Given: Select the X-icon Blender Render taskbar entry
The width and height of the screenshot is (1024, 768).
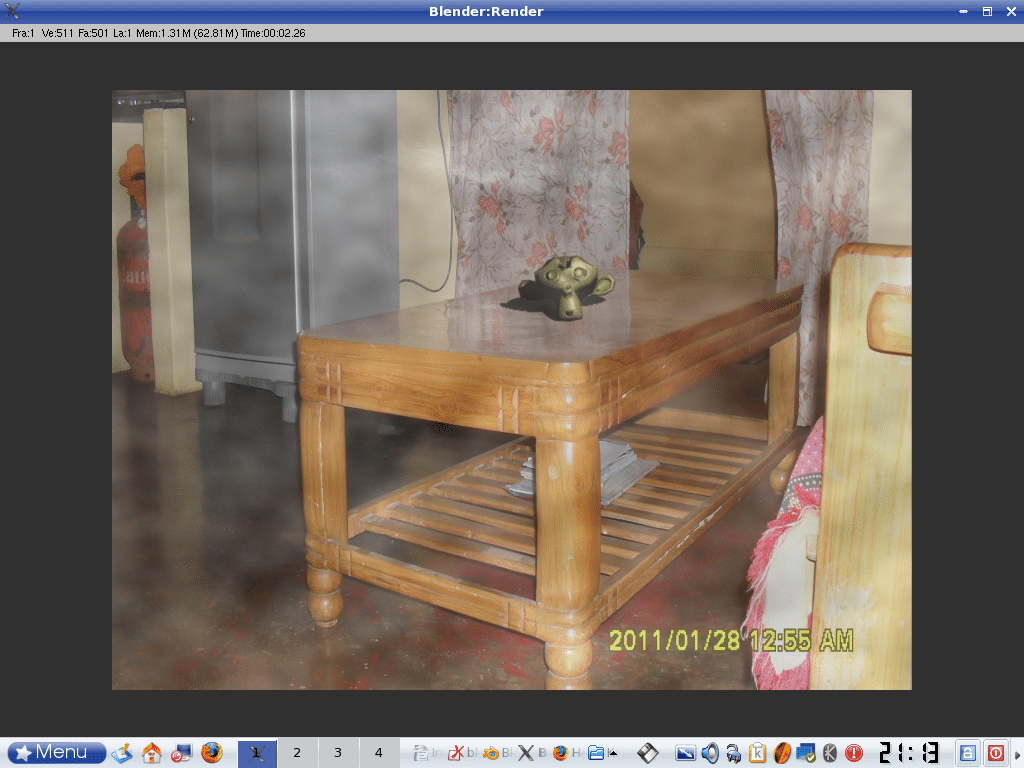Looking at the screenshot, I should click(x=532, y=753).
